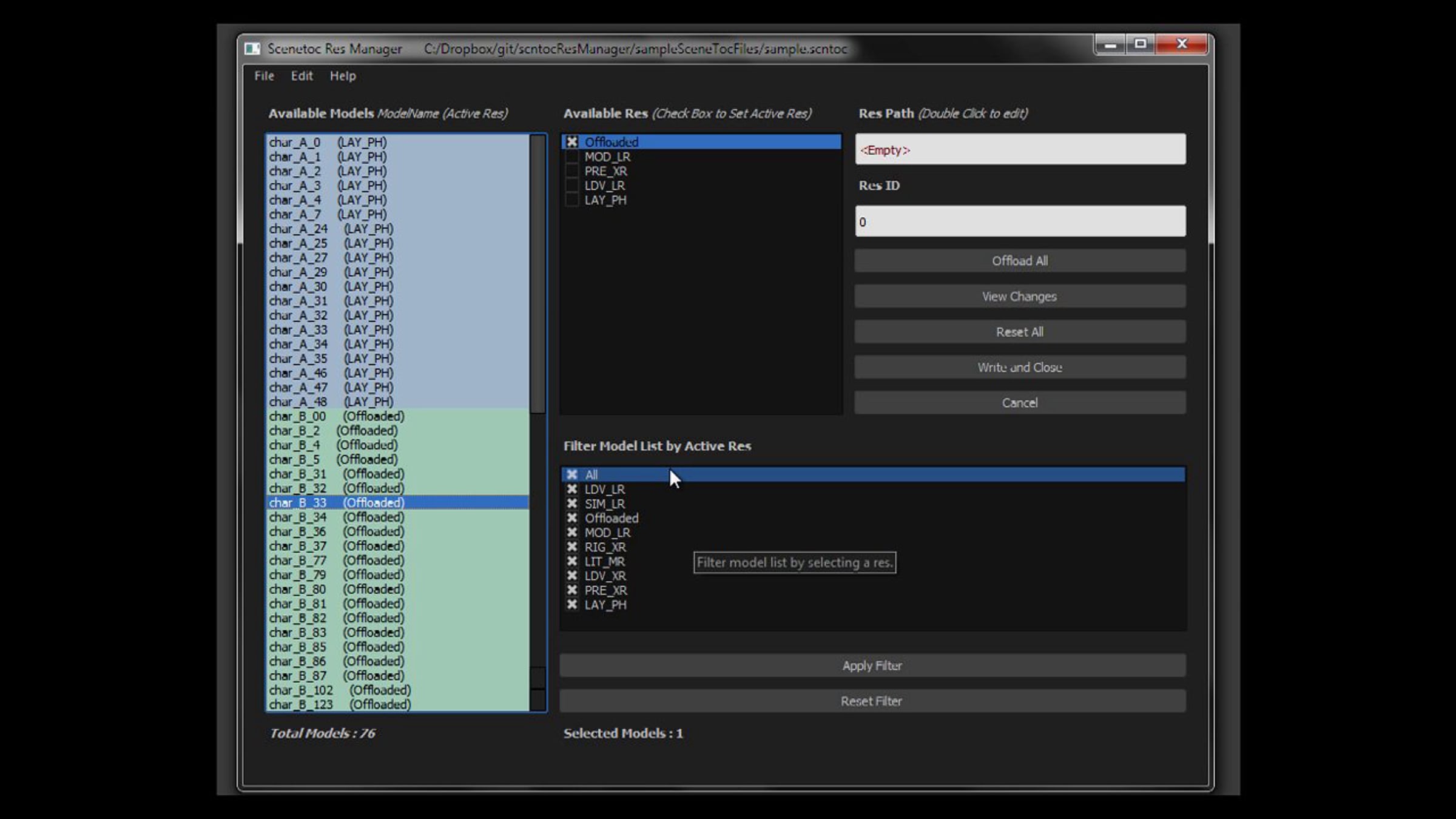Viewport: 1456px width, 819px height.
Task: Select model char_B_2 in the list
Action: pos(397,431)
